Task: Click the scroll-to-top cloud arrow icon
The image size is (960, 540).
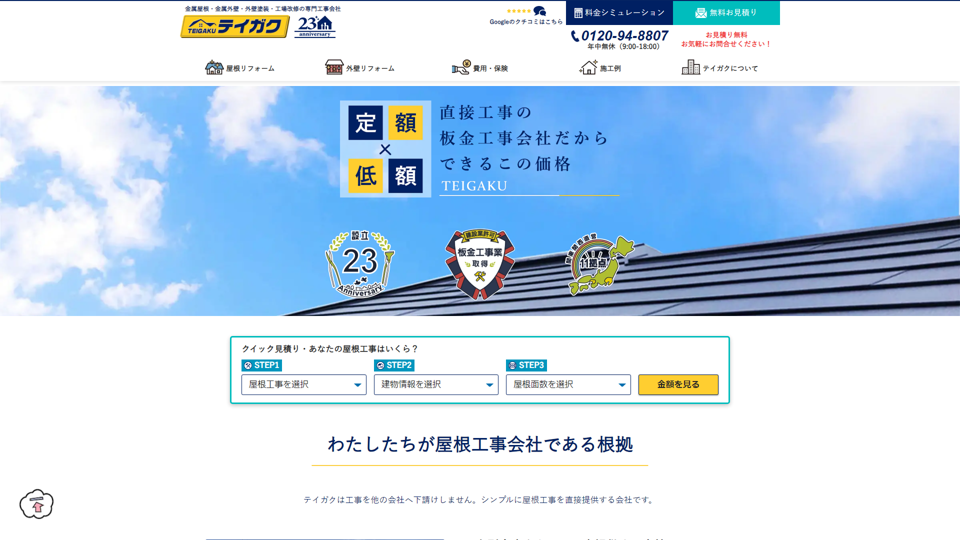Action: pyautogui.click(x=37, y=504)
